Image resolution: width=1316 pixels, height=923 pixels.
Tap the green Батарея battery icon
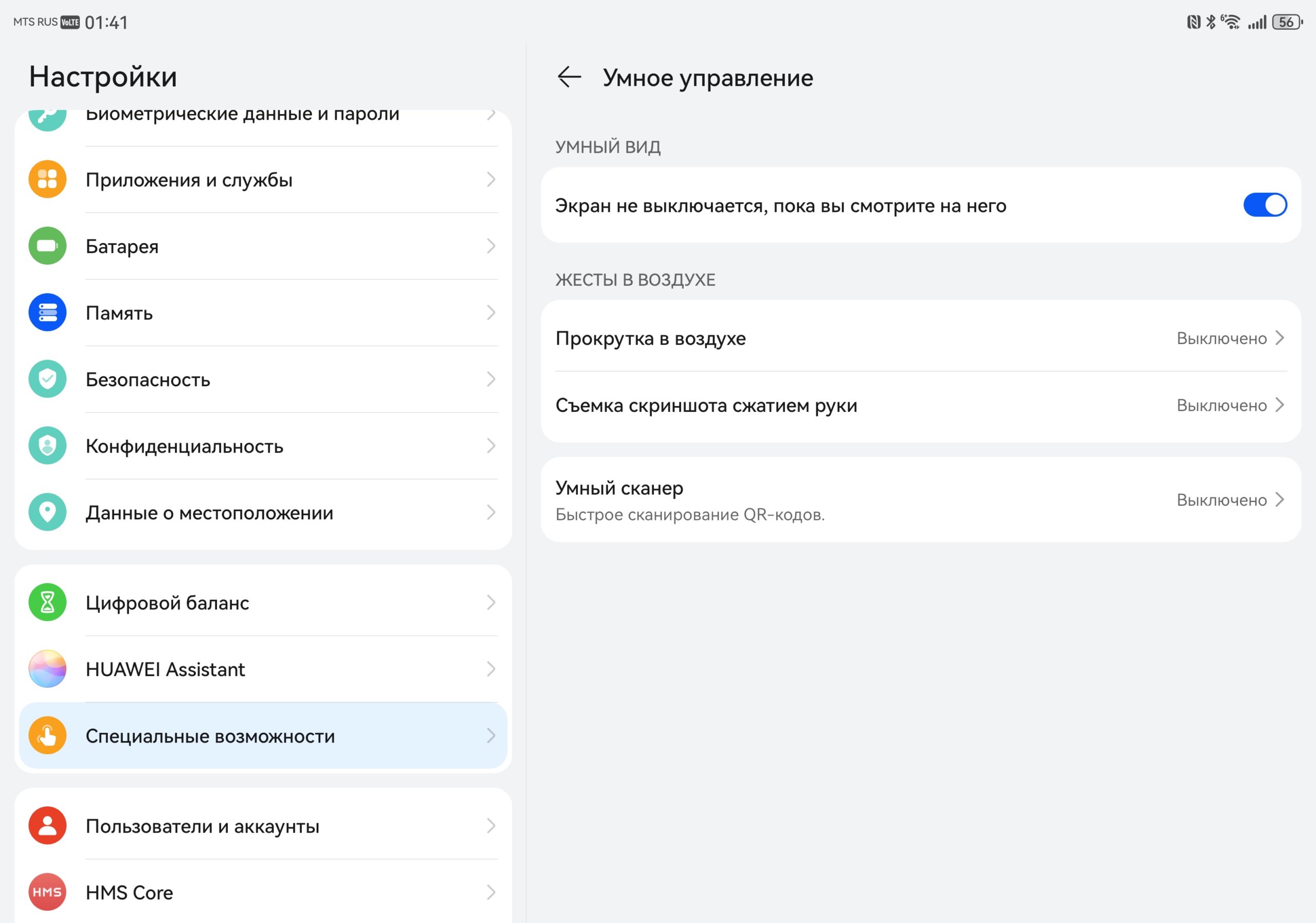(x=48, y=246)
